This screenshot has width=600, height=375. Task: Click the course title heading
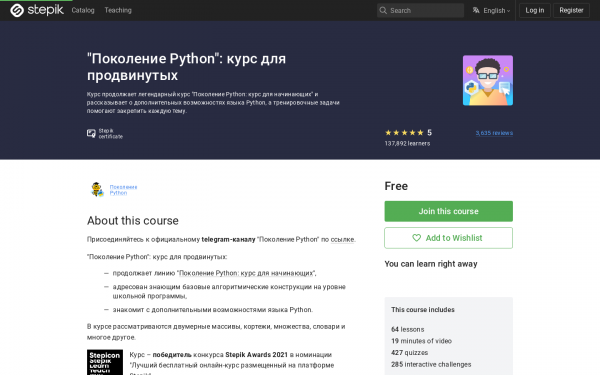(x=186, y=67)
